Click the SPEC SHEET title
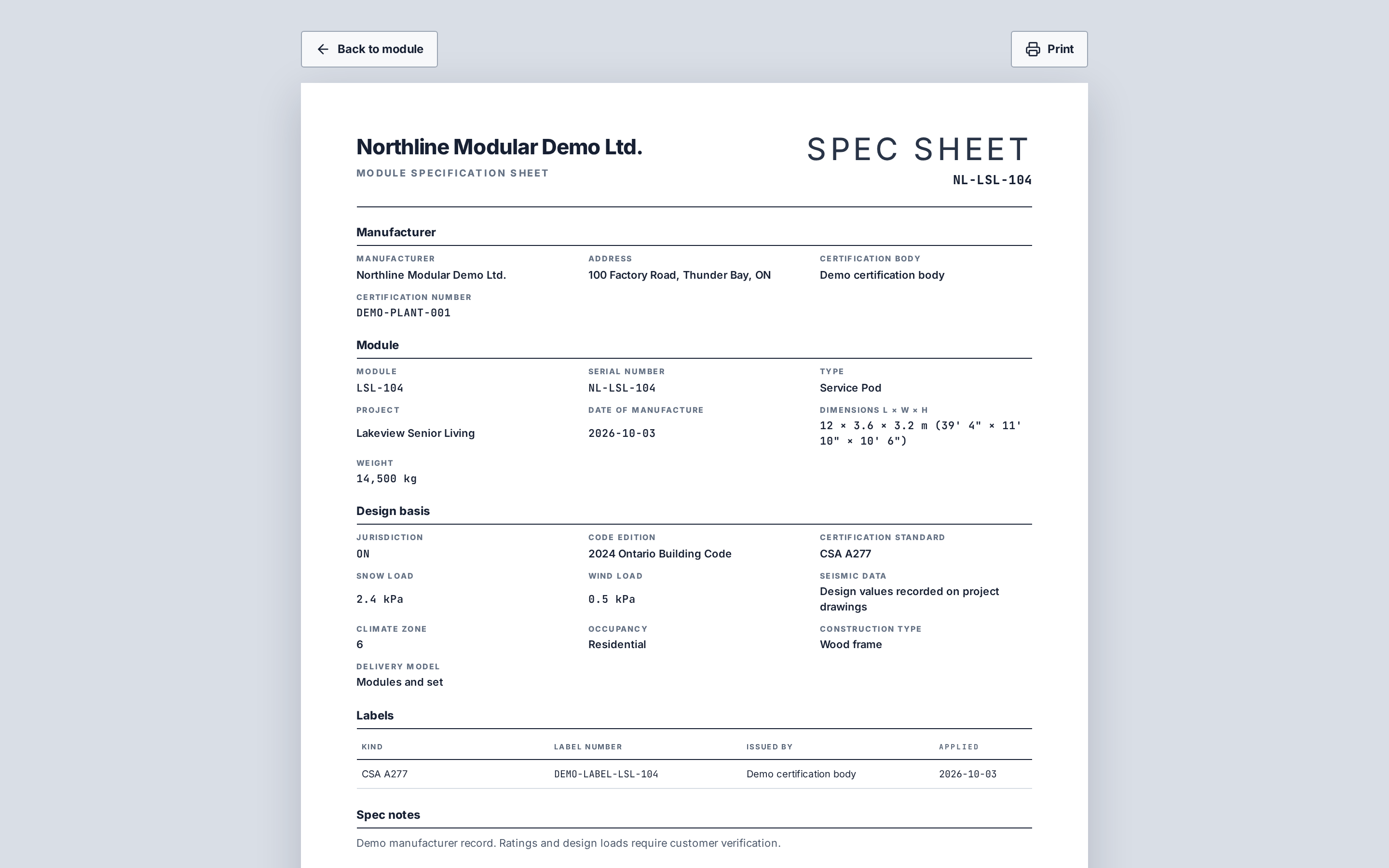Screen dimensions: 1389x868 point(919,149)
